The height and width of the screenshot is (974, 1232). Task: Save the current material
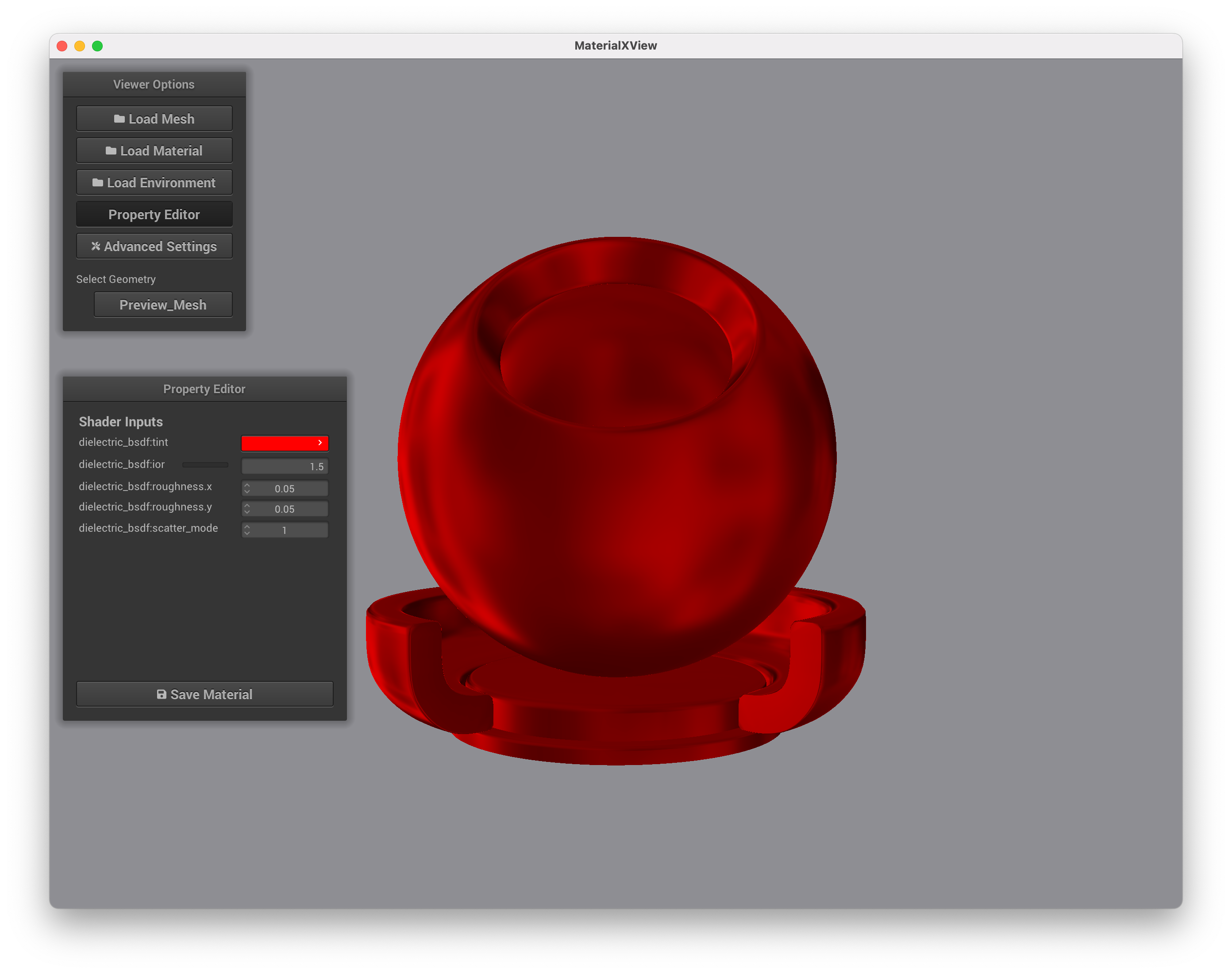click(204, 694)
